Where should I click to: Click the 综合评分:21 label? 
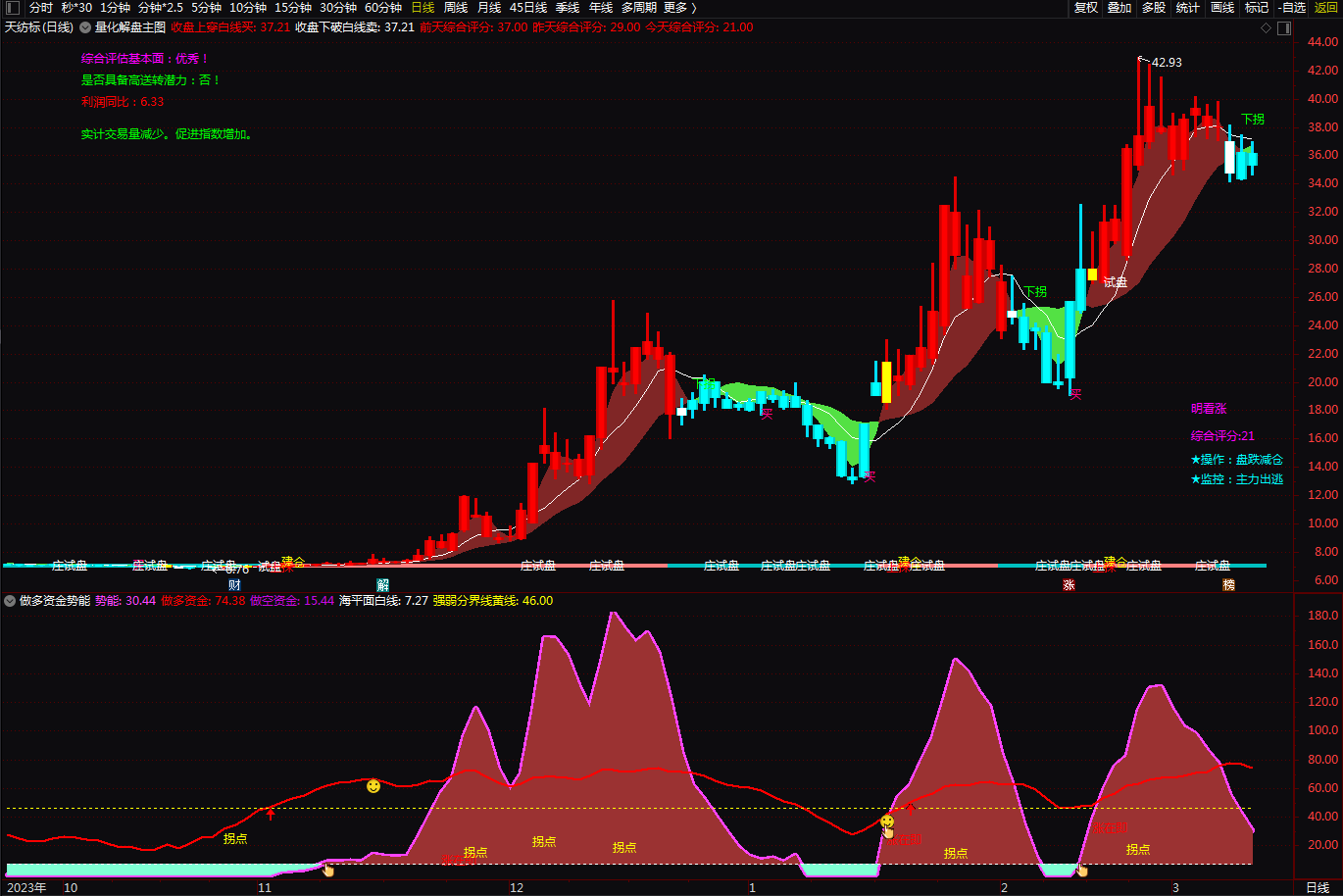point(1222,436)
